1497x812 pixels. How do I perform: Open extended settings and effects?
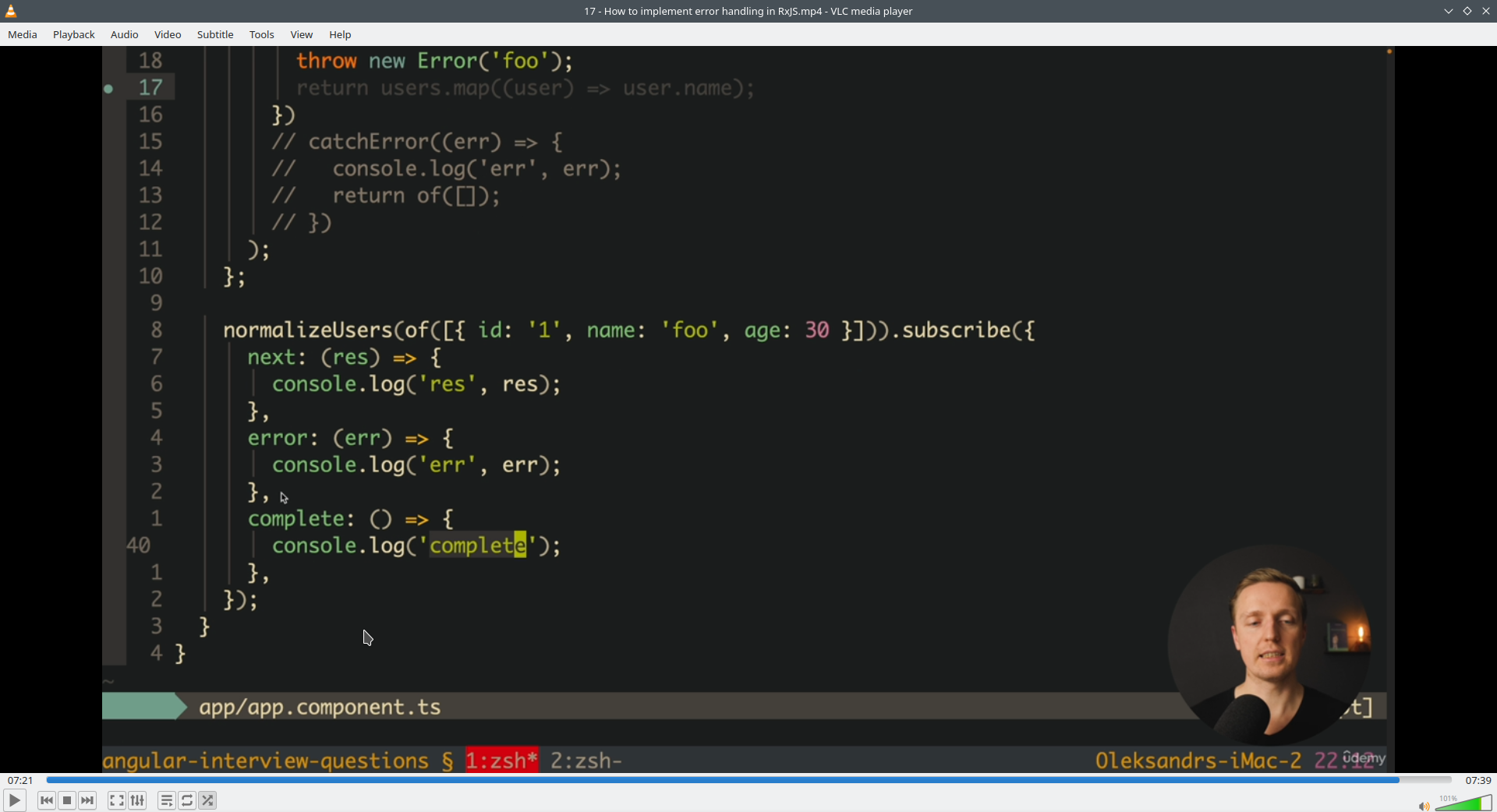[x=138, y=800]
